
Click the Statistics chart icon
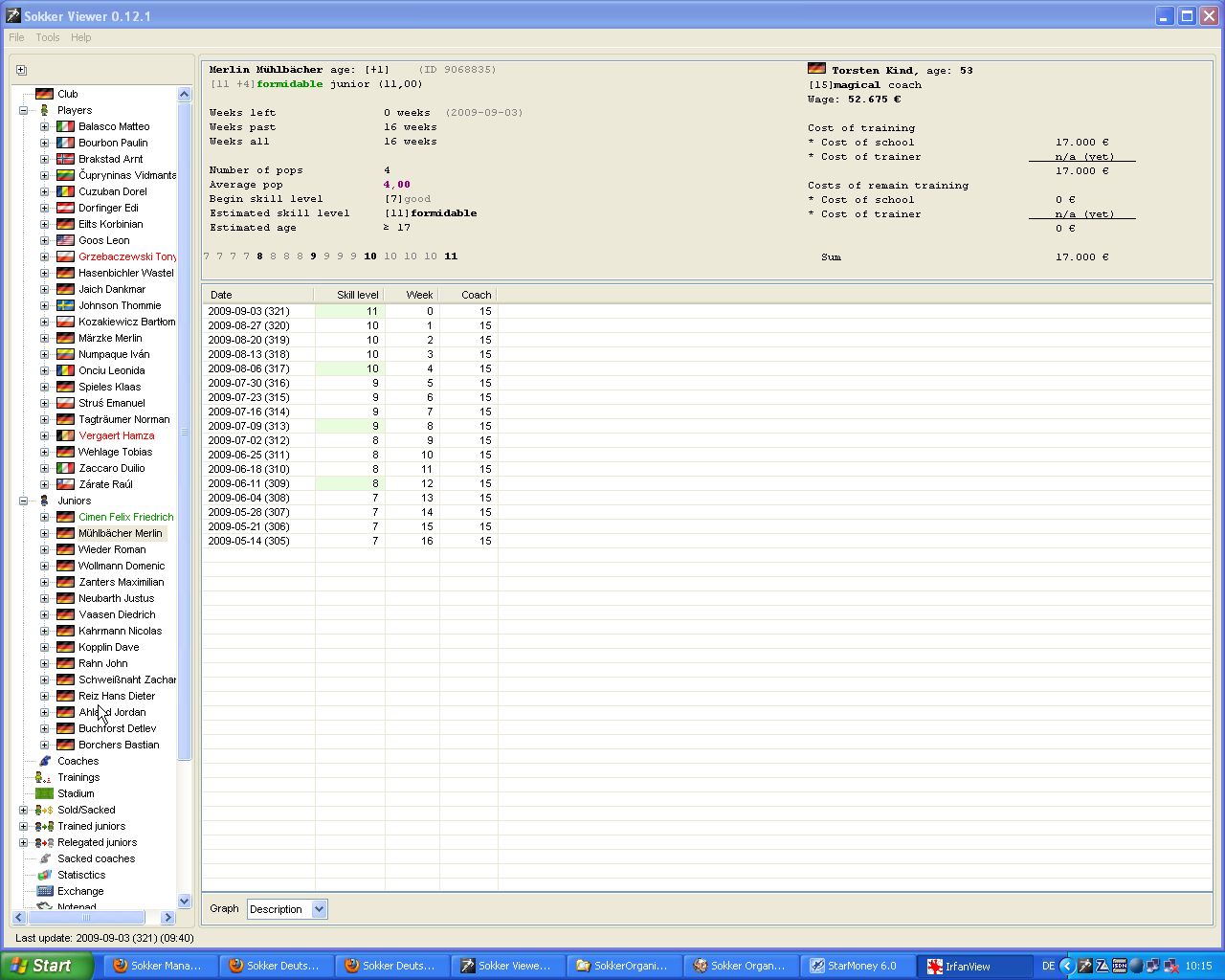click(x=44, y=875)
